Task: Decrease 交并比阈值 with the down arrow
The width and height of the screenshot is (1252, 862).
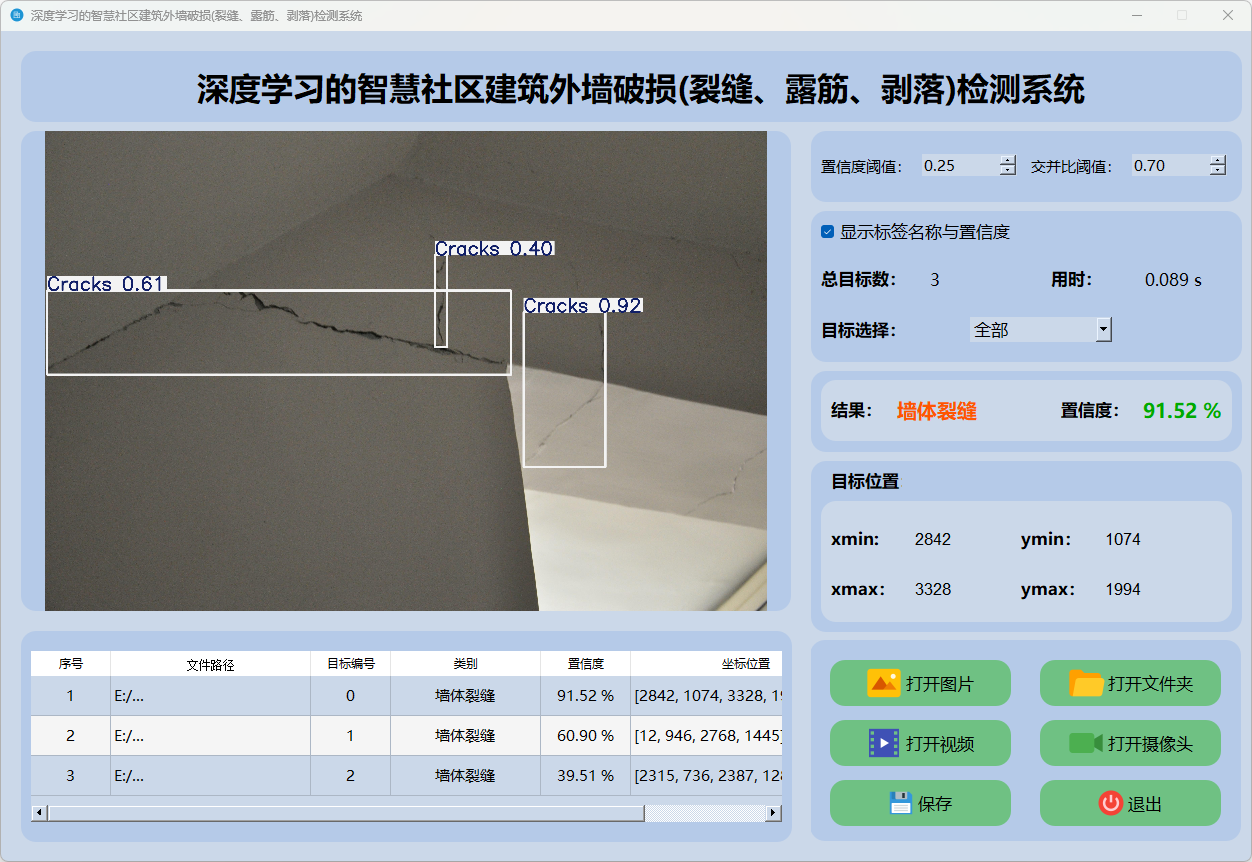Action: (1217, 171)
